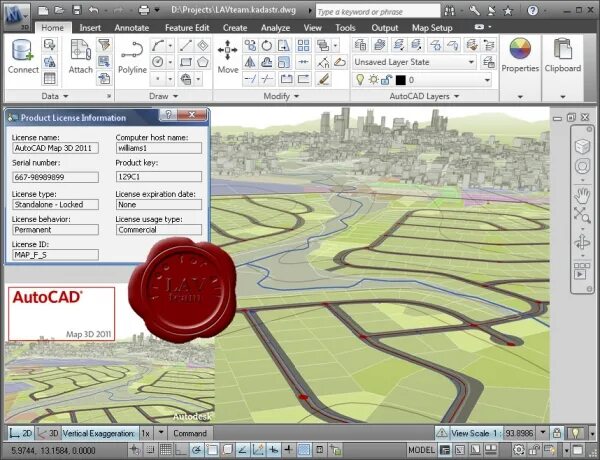Switch to the Insert ribbon tab

[90, 28]
